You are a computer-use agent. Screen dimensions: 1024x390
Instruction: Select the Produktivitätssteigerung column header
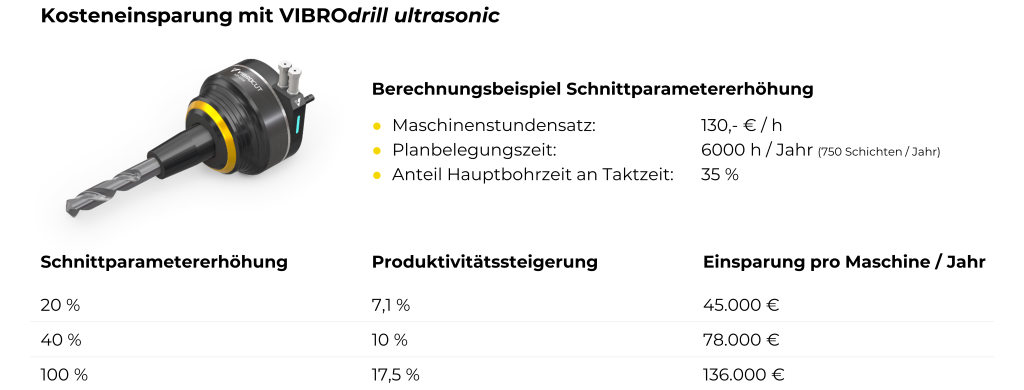[x=485, y=262]
